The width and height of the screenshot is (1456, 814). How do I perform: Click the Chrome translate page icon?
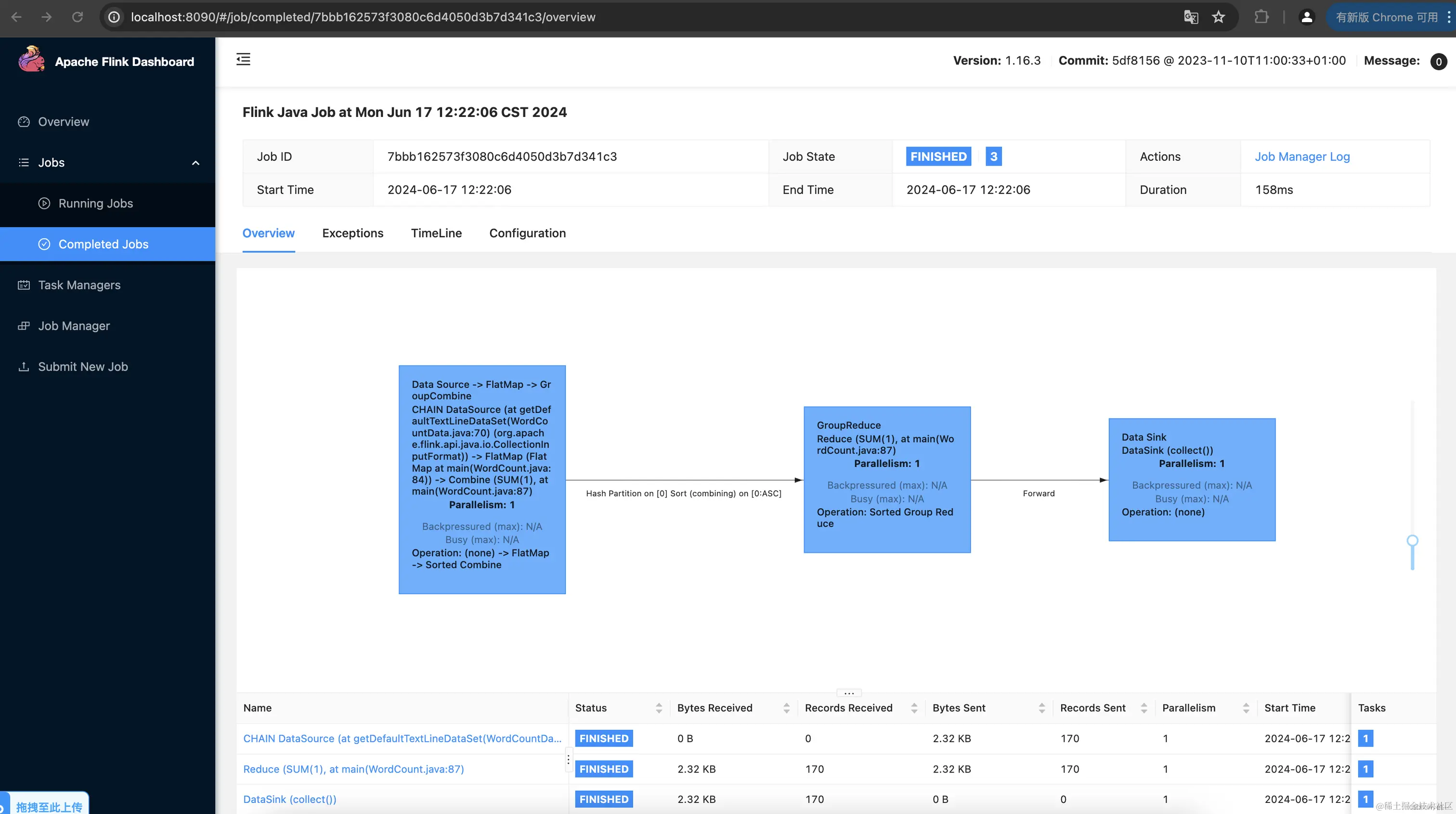click(1191, 17)
